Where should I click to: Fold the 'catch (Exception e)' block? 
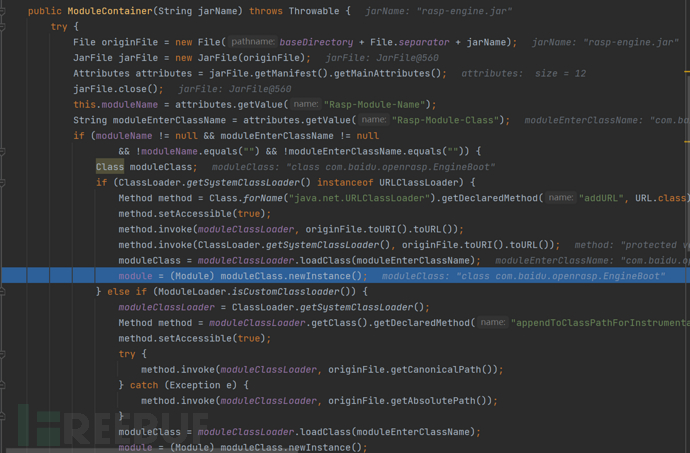tap(5, 385)
